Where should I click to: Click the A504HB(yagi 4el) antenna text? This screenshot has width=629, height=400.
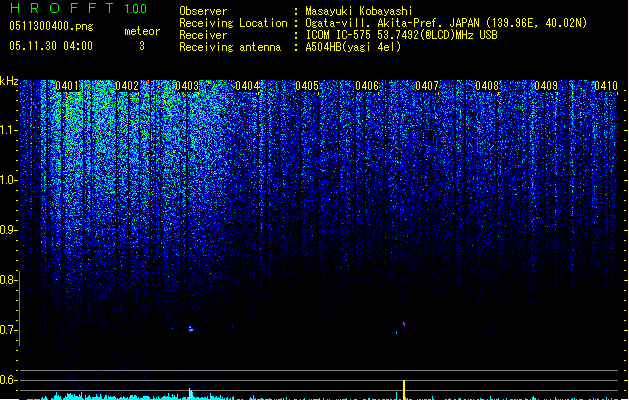click(x=353, y=47)
